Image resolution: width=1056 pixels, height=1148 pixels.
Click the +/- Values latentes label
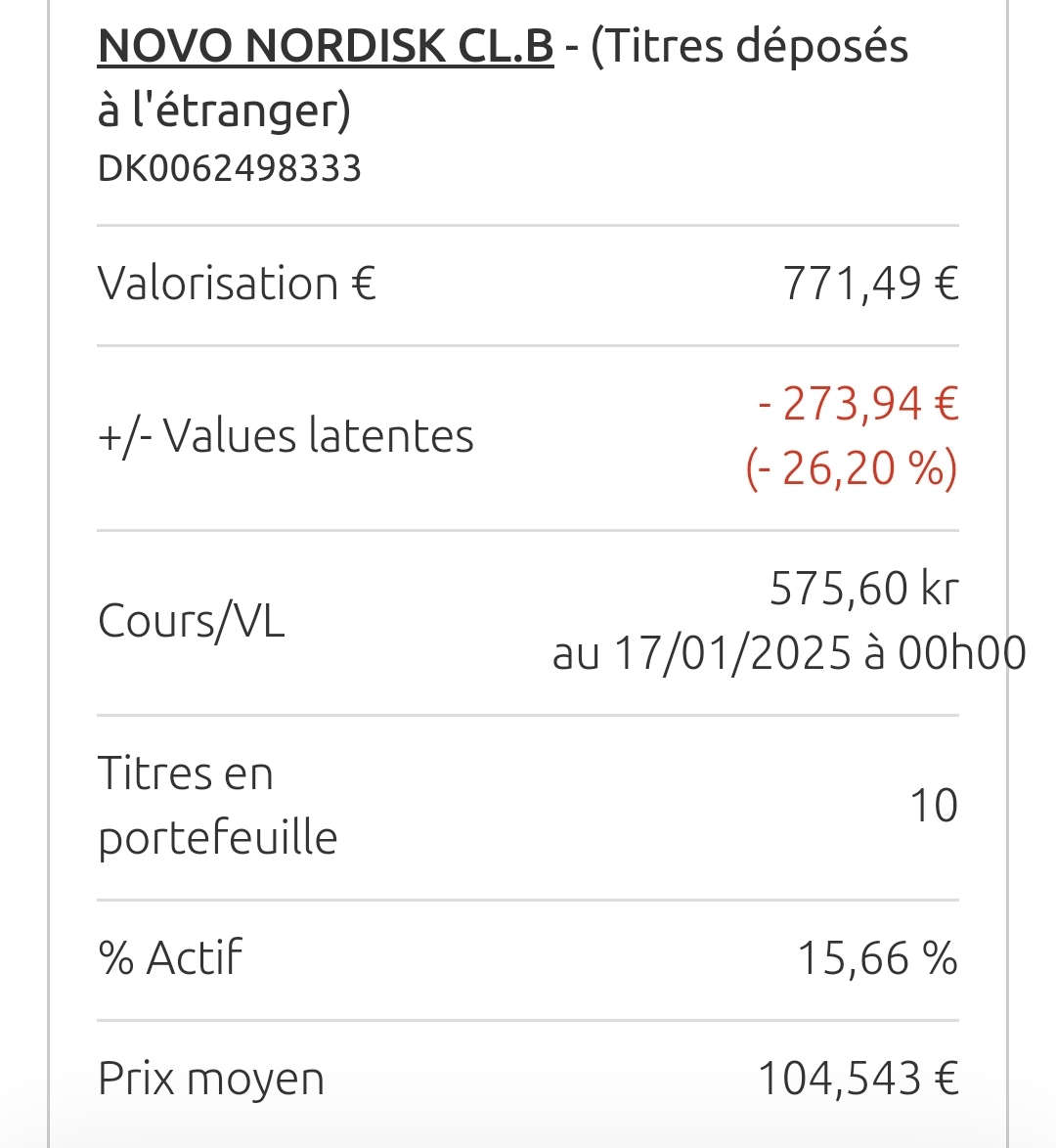[286, 435]
